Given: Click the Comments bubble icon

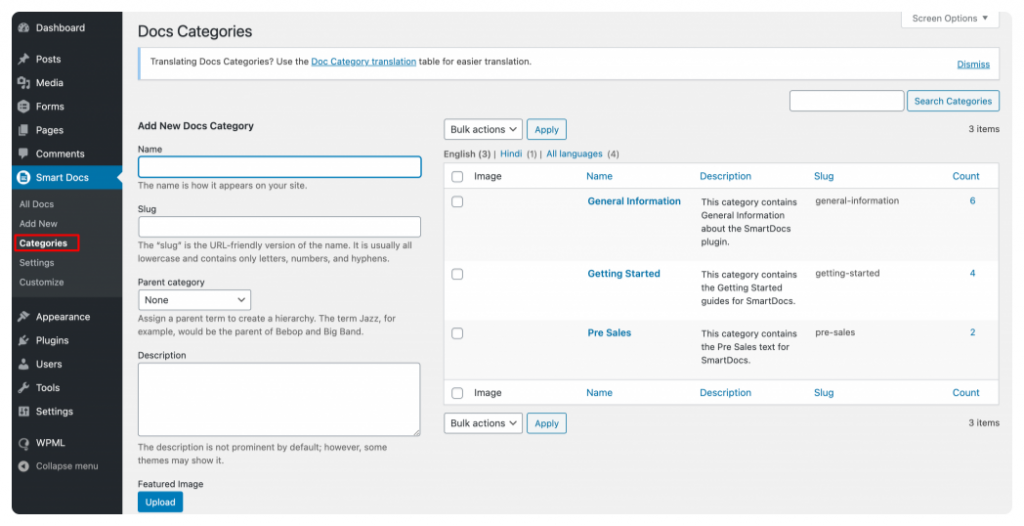Looking at the screenshot, I should (x=24, y=154).
